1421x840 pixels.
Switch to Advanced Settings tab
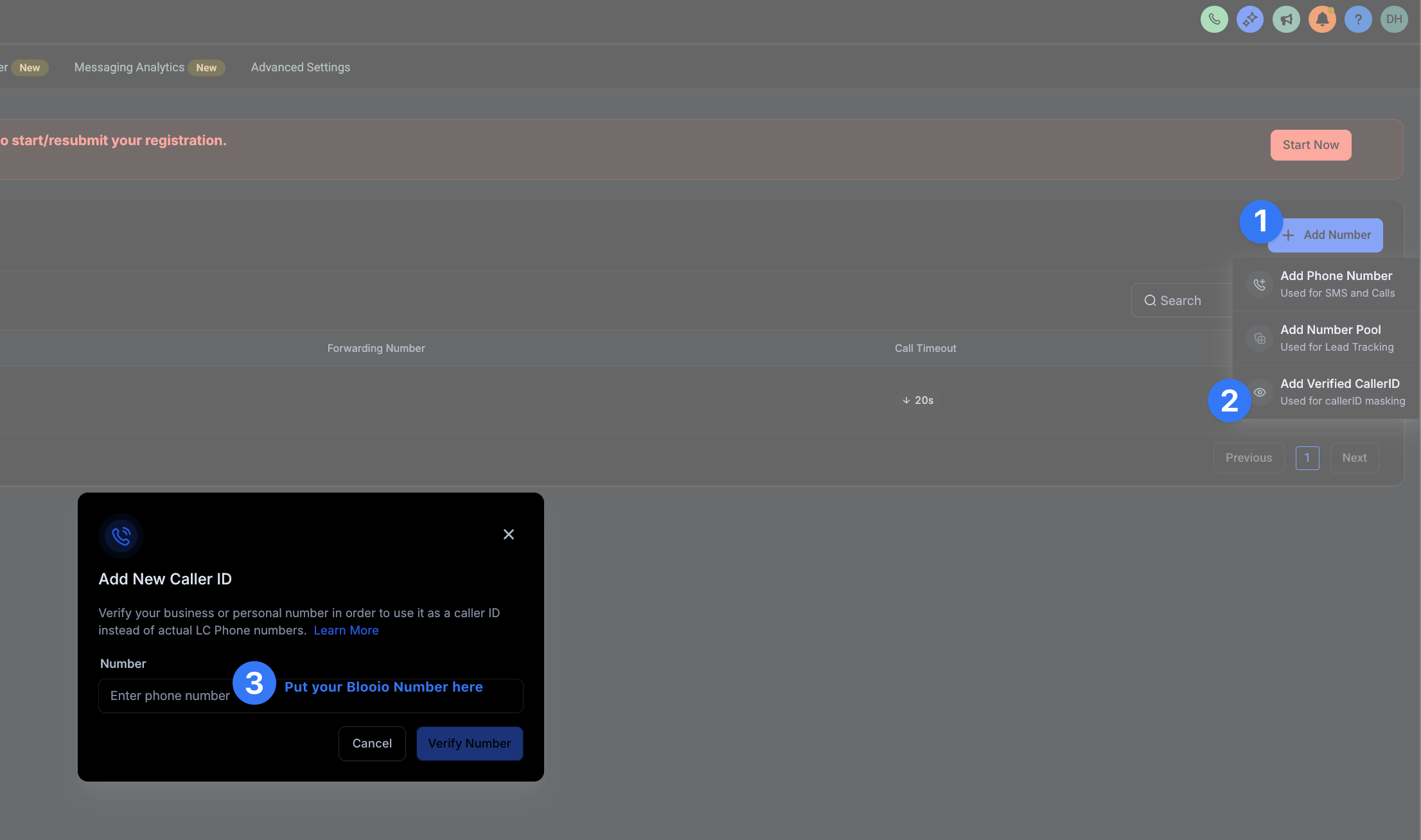(301, 67)
